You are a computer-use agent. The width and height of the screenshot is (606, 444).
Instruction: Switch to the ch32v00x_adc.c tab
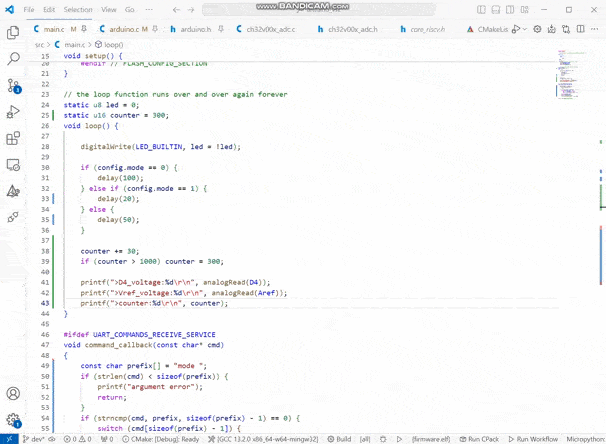pyautogui.click(x=271, y=29)
